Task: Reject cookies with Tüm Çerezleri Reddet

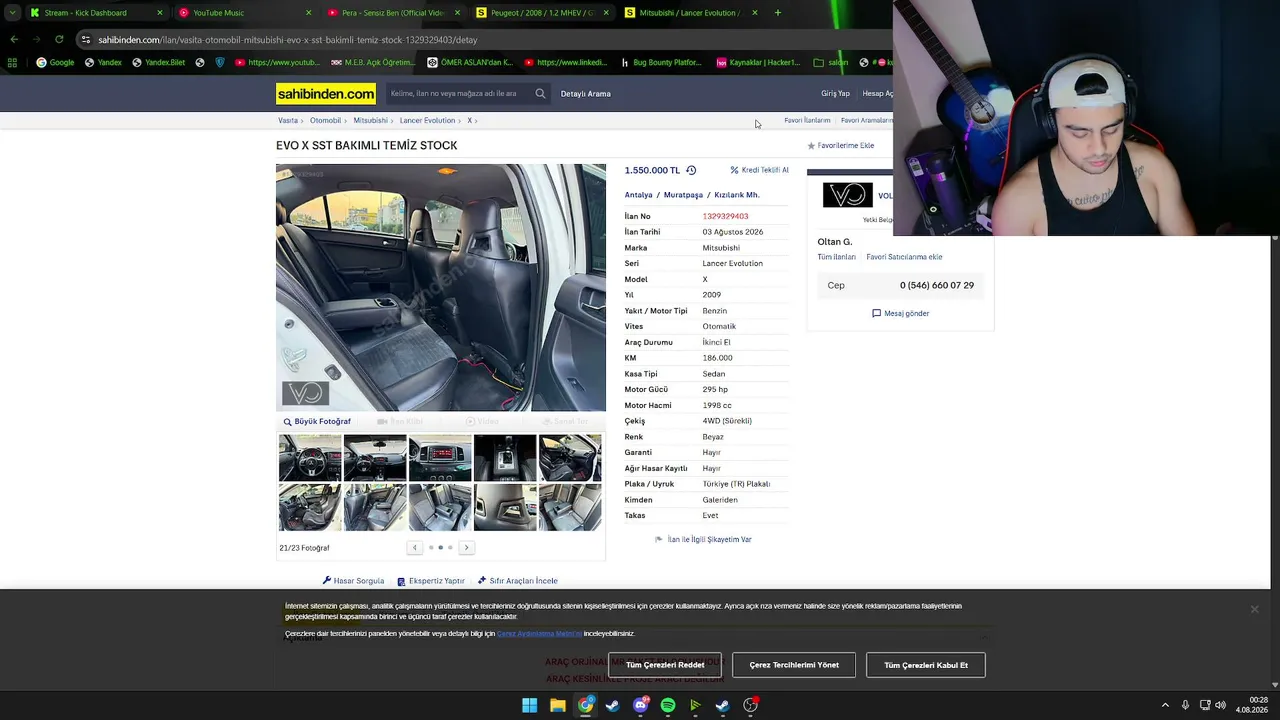Action: coord(665,665)
